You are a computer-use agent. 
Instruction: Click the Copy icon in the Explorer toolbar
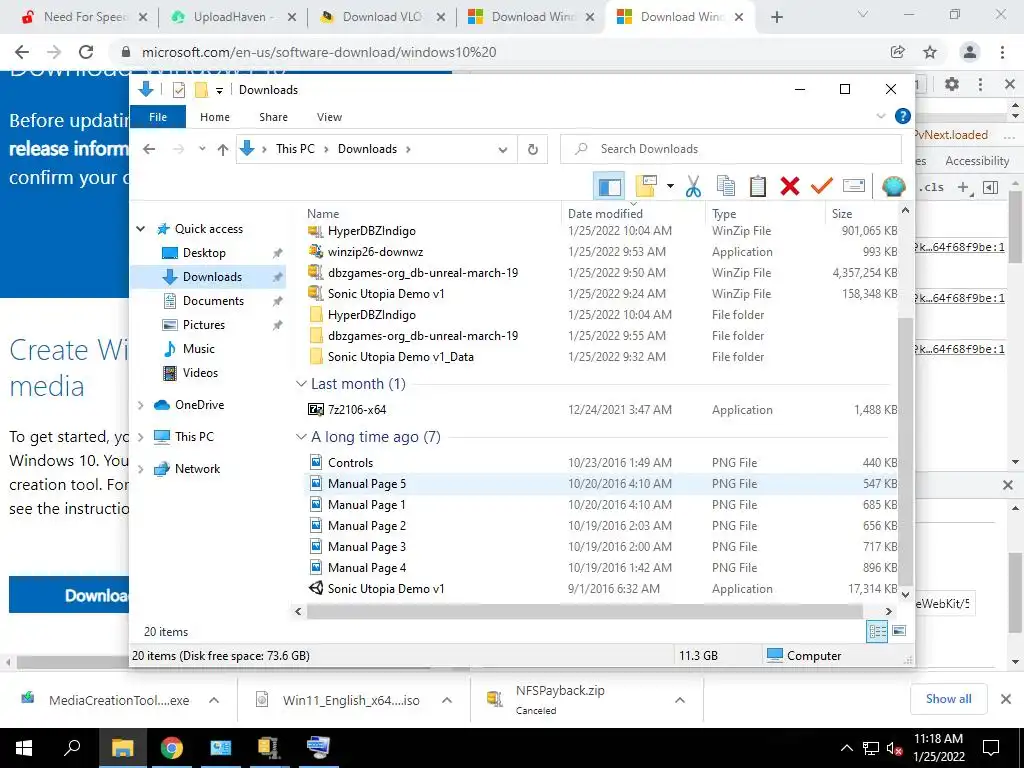726,186
